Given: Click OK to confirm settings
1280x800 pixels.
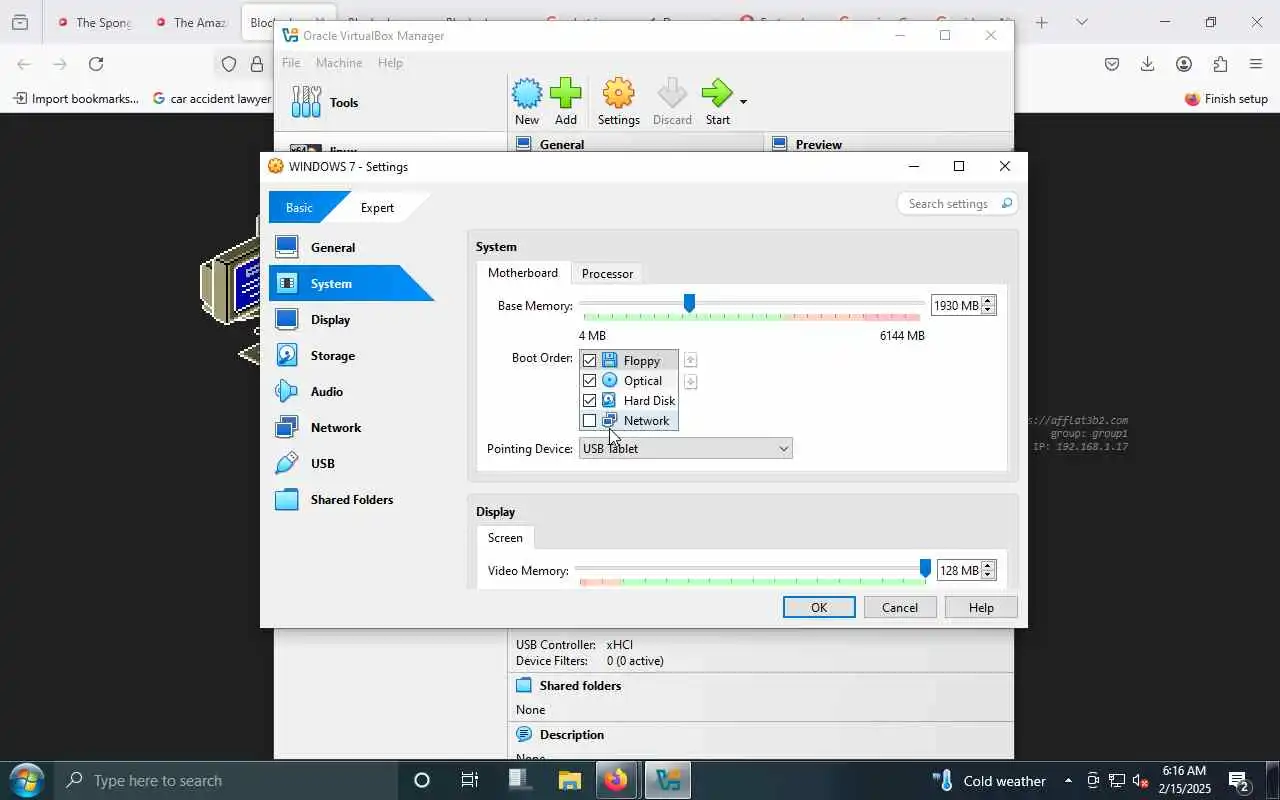Looking at the screenshot, I should point(819,607).
